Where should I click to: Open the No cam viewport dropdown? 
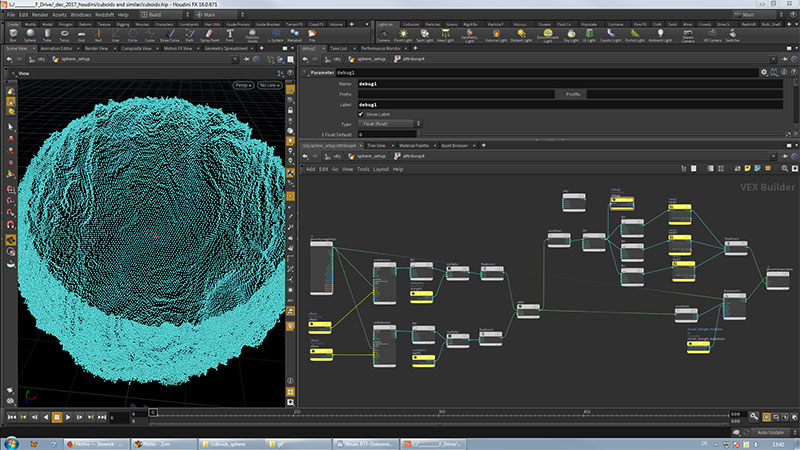[269, 85]
